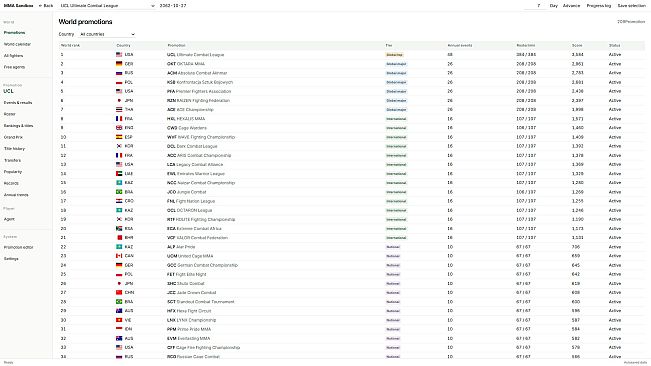This screenshot has height=366, width=651.
Task: Go to All fighters in the sidebar
Action: pos(13,56)
